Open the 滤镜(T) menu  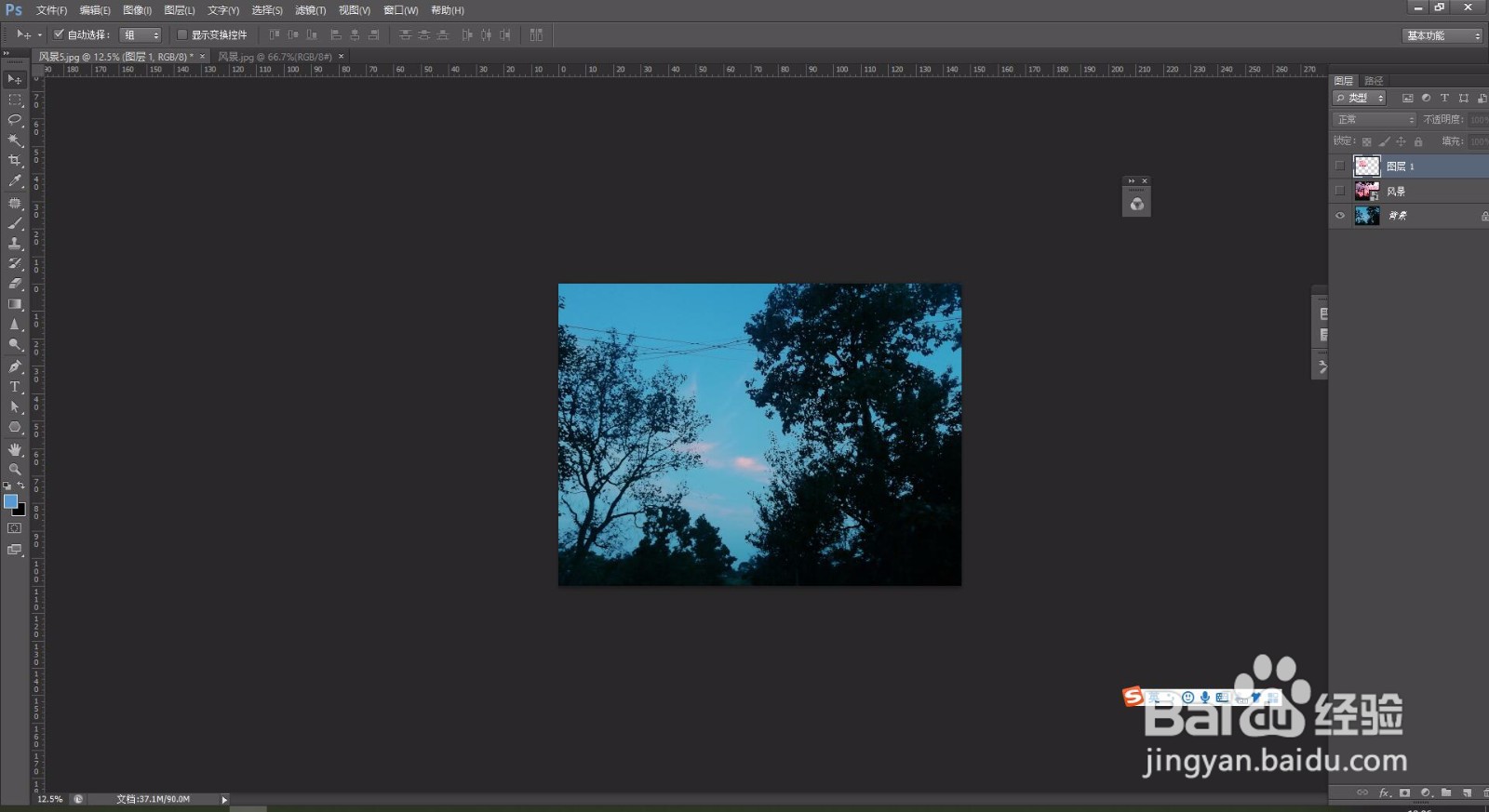[311, 10]
